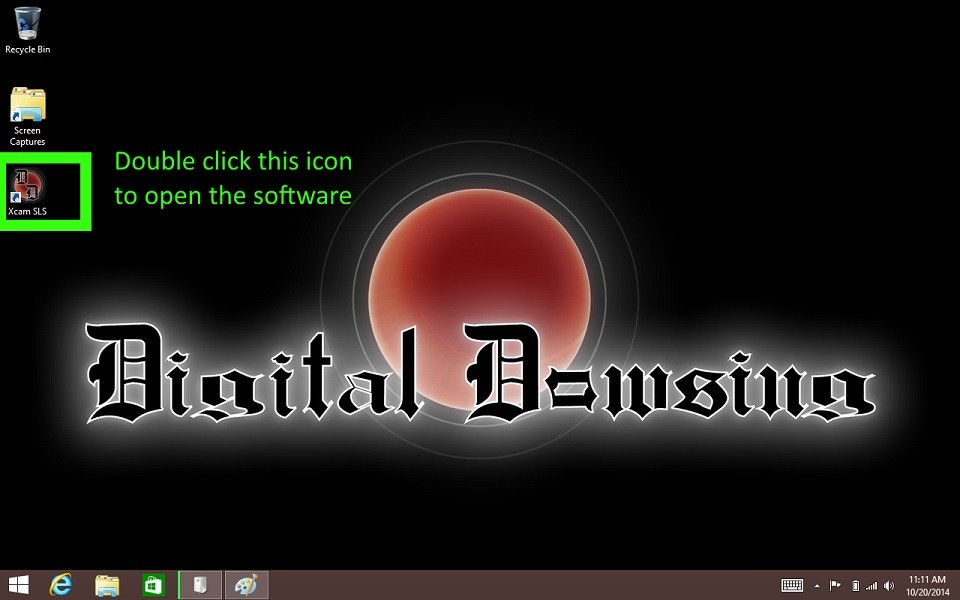Open the clock showing 11:11 AM

[x=927, y=585]
